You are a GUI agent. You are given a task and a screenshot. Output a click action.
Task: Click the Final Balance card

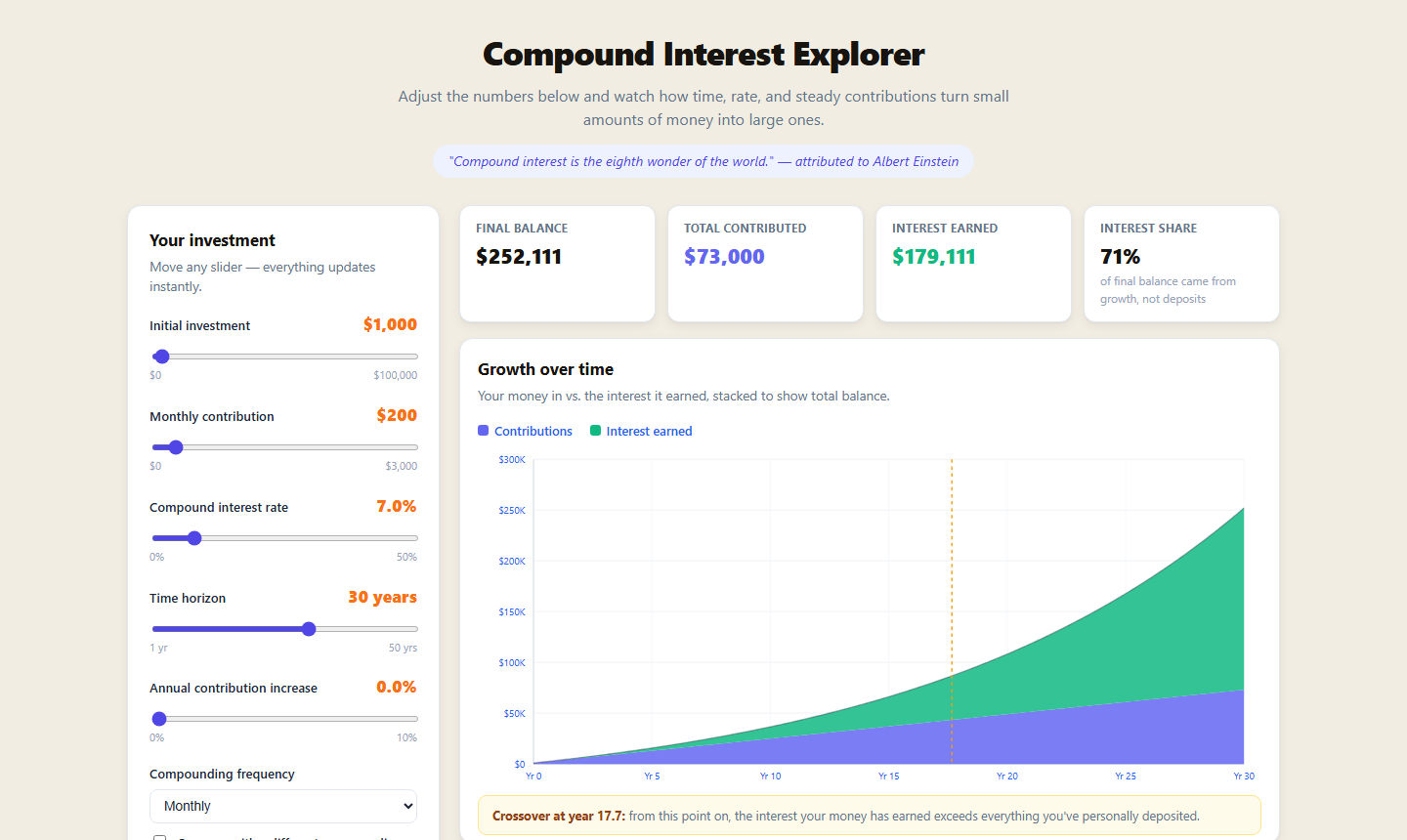click(x=557, y=264)
